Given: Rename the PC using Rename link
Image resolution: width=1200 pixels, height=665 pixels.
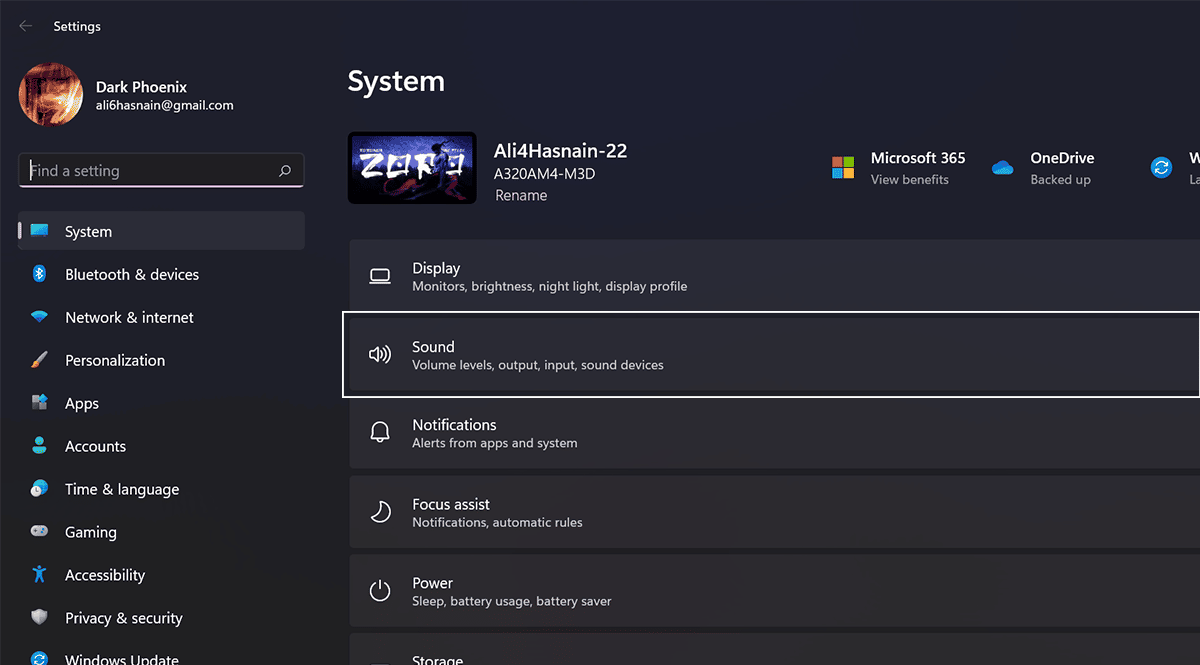Looking at the screenshot, I should pos(521,196).
